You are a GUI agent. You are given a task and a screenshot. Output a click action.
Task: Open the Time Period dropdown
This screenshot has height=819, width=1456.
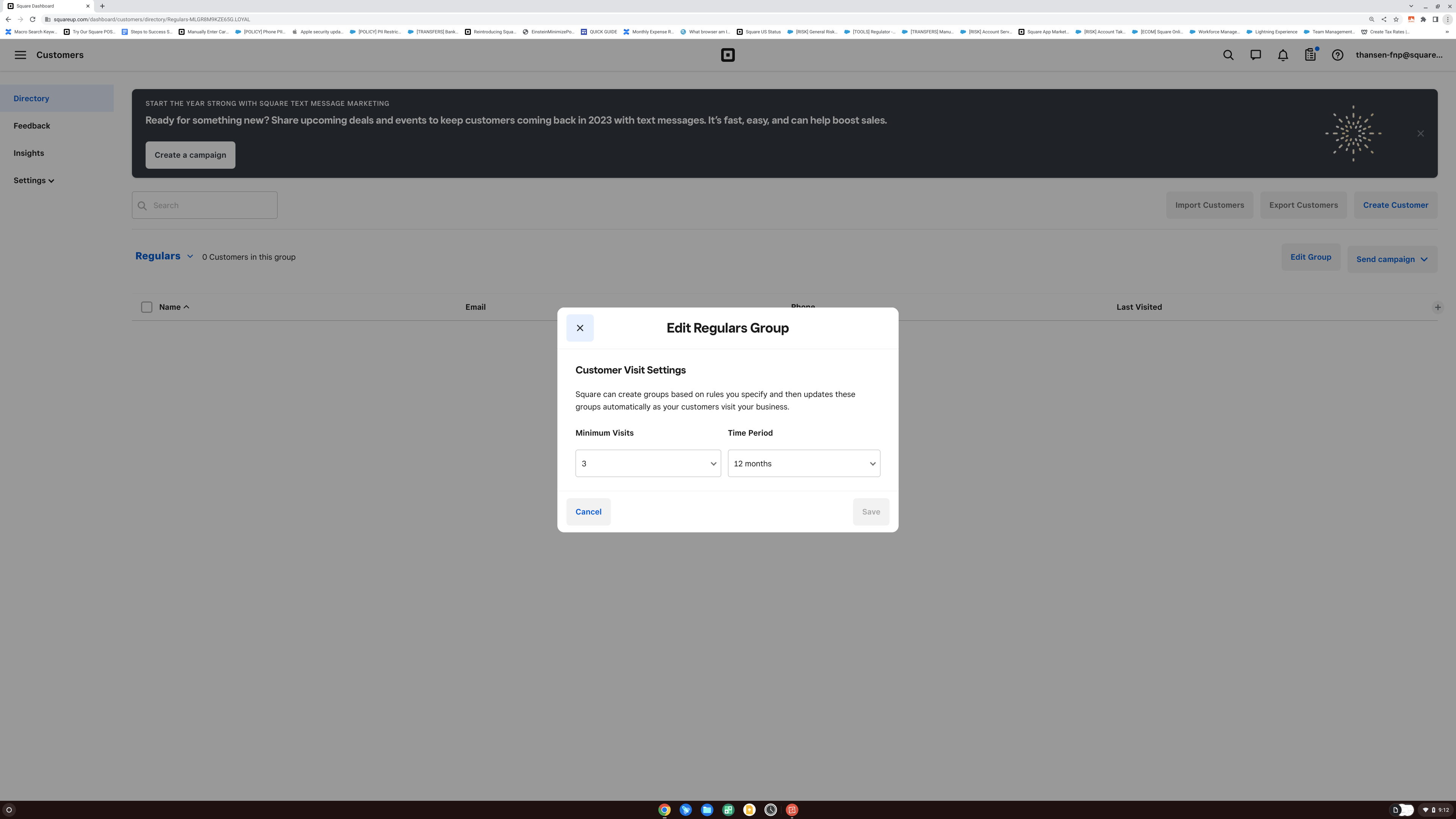pos(804,463)
